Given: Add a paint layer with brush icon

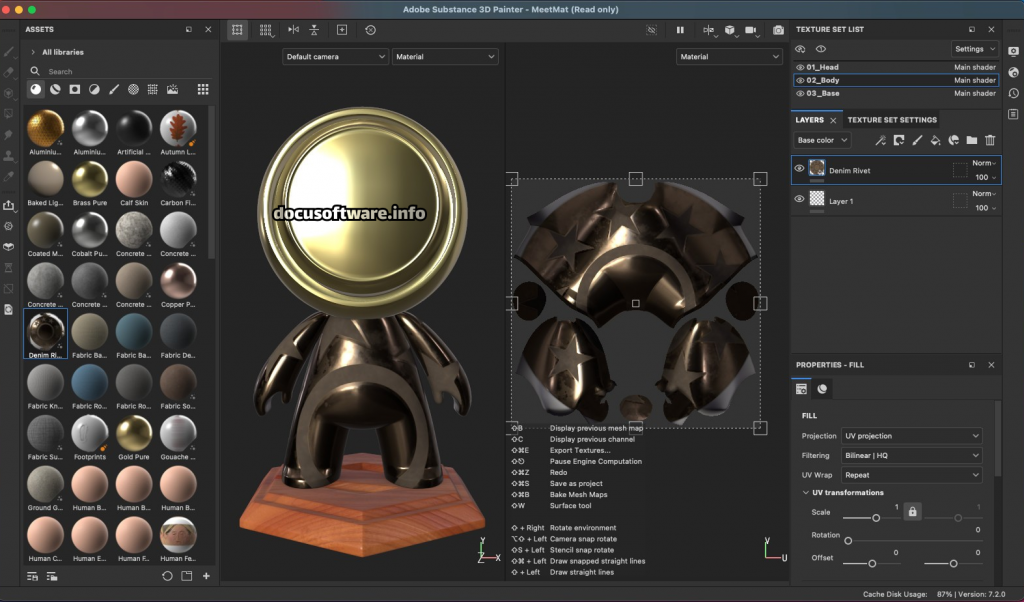Looking at the screenshot, I should 917,140.
